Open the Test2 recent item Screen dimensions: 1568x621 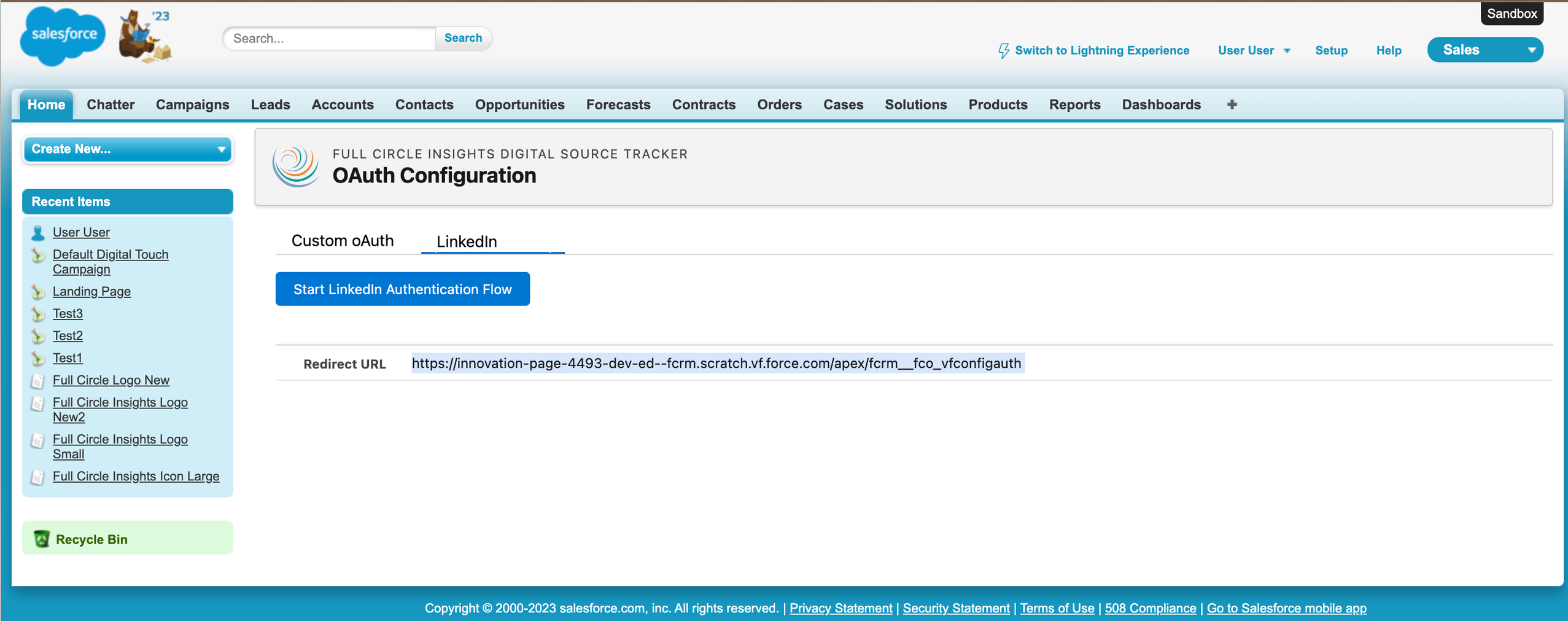tap(68, 335)
